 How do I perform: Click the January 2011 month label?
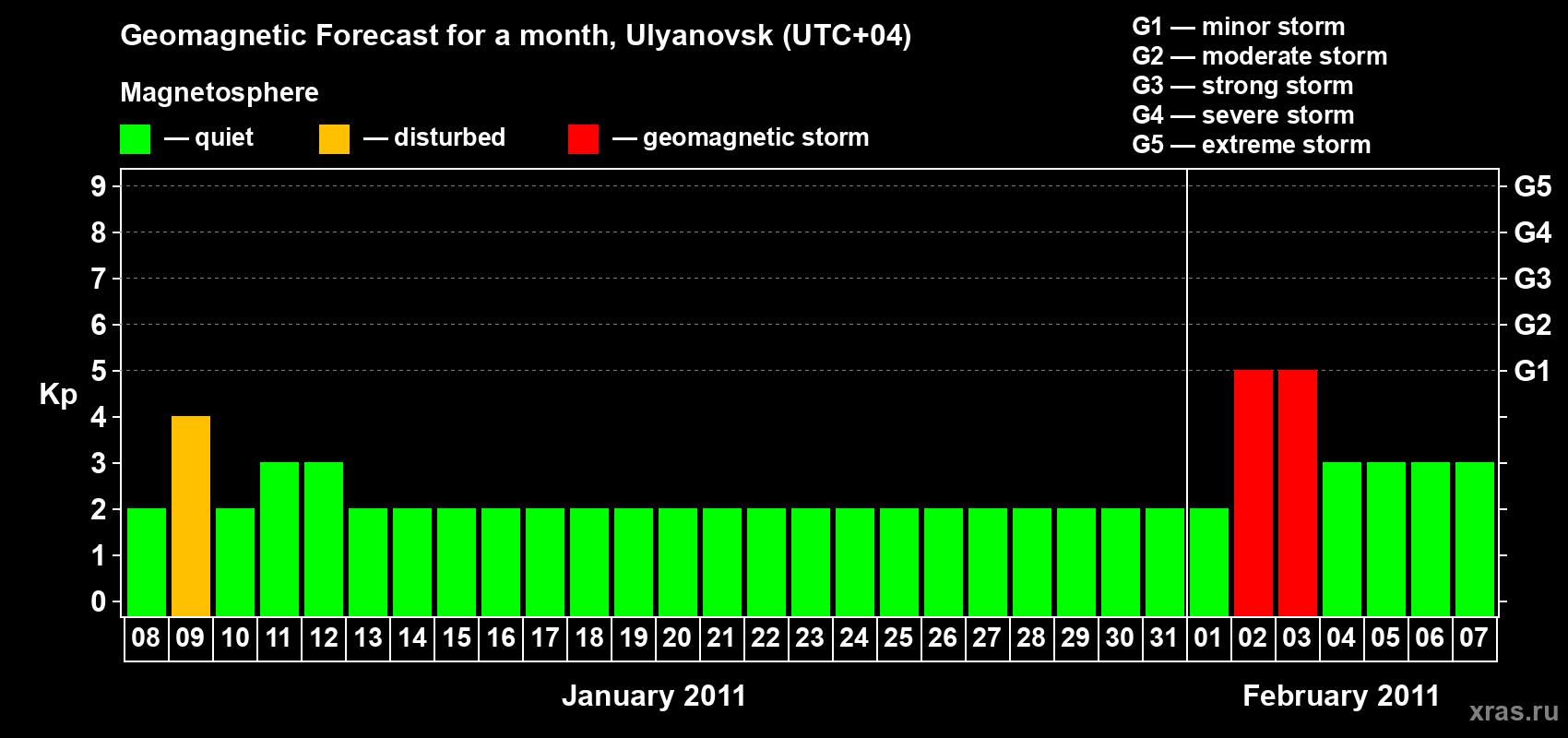(654, 696)
